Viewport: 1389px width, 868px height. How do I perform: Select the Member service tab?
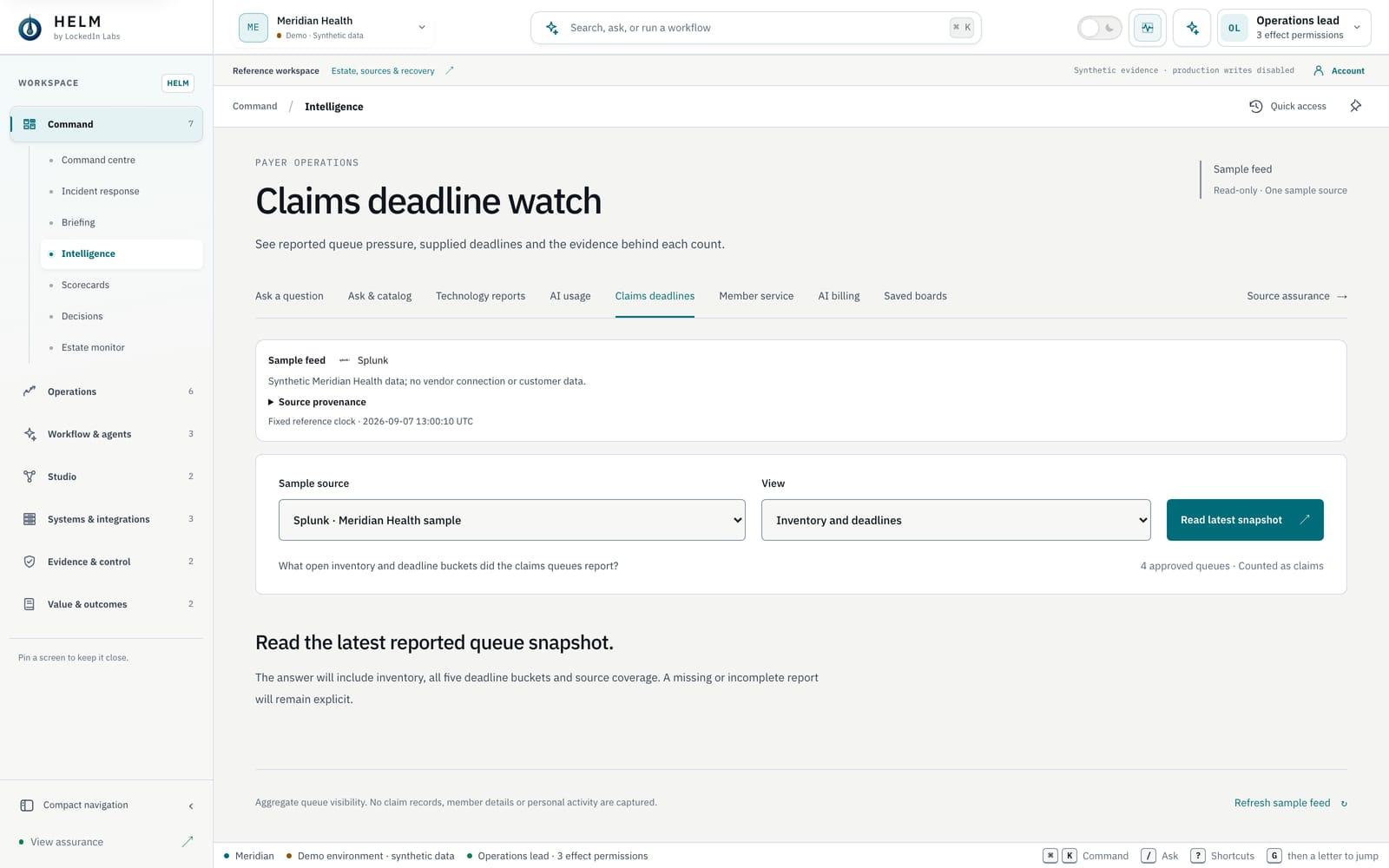[x=756, y=296]
